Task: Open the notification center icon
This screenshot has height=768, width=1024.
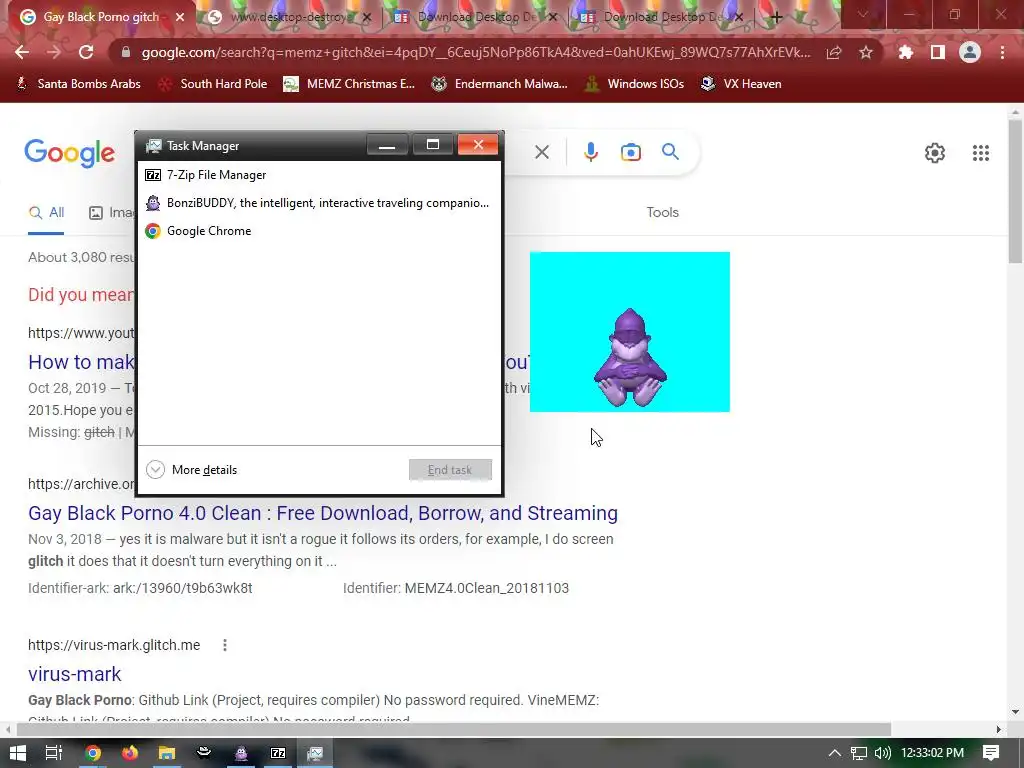Action: click(991, 753)
